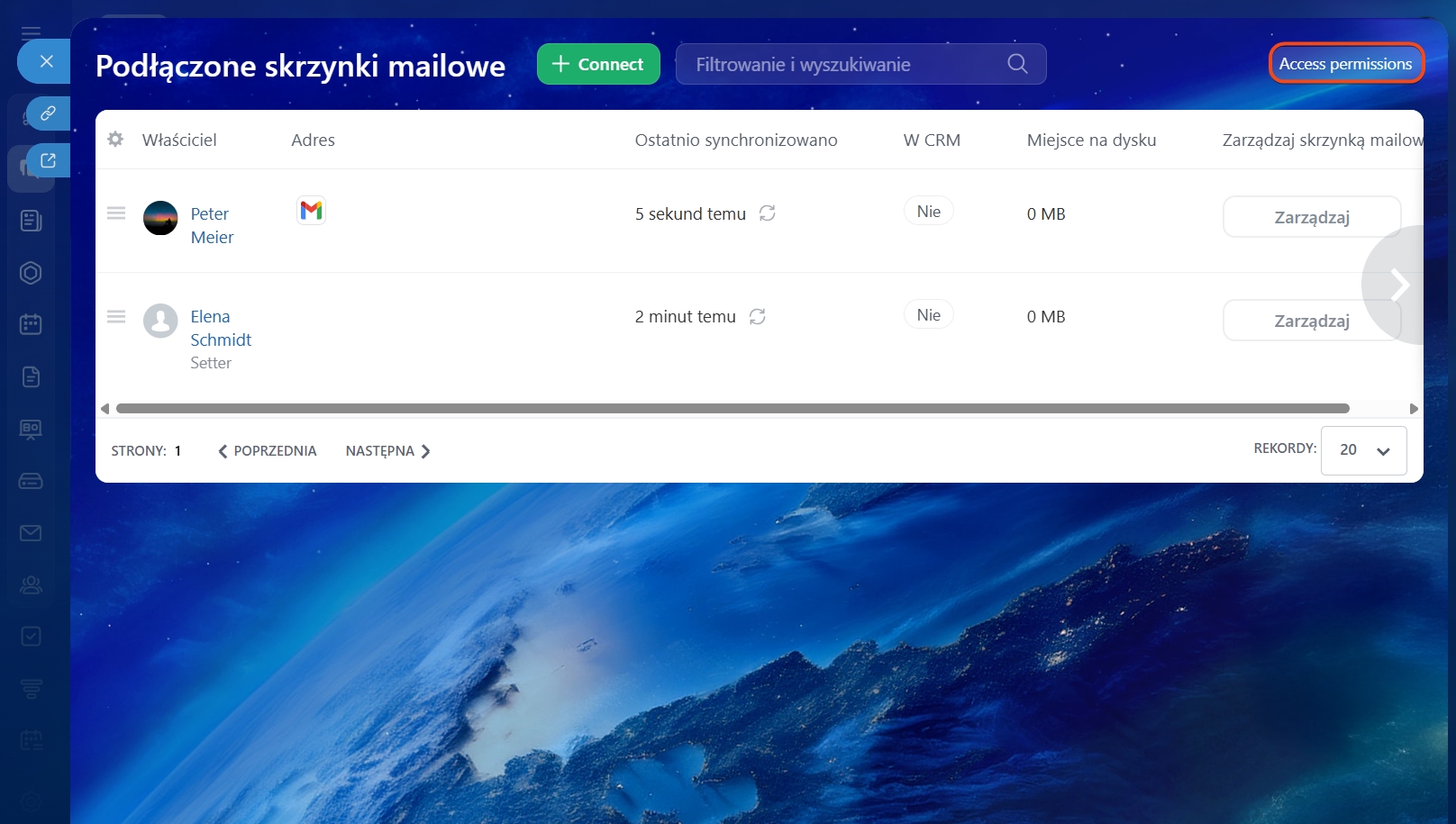Open Access permissions
Image resolution: width=1456 pixels, height=824 pixels.
point(1346,64)
